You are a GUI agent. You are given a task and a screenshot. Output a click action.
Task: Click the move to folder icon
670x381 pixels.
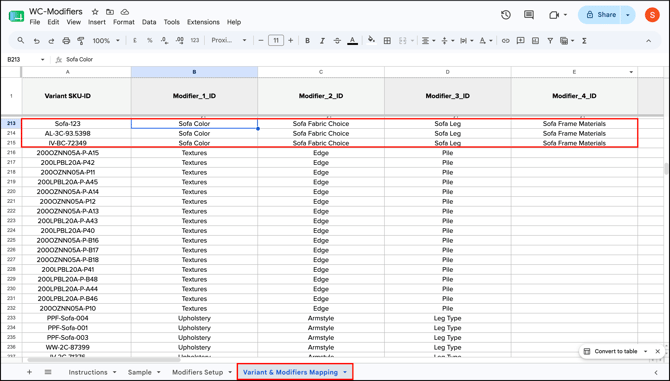coord(110,12)
